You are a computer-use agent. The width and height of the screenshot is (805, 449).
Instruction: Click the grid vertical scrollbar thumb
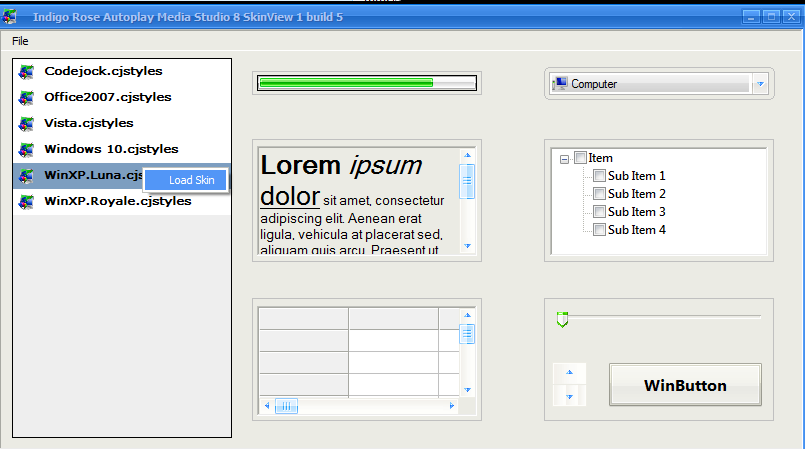point(467,335)
